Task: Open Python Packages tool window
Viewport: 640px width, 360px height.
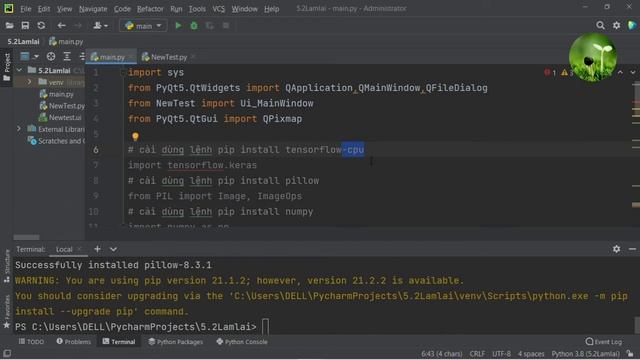Action: [x=176, y=342]
